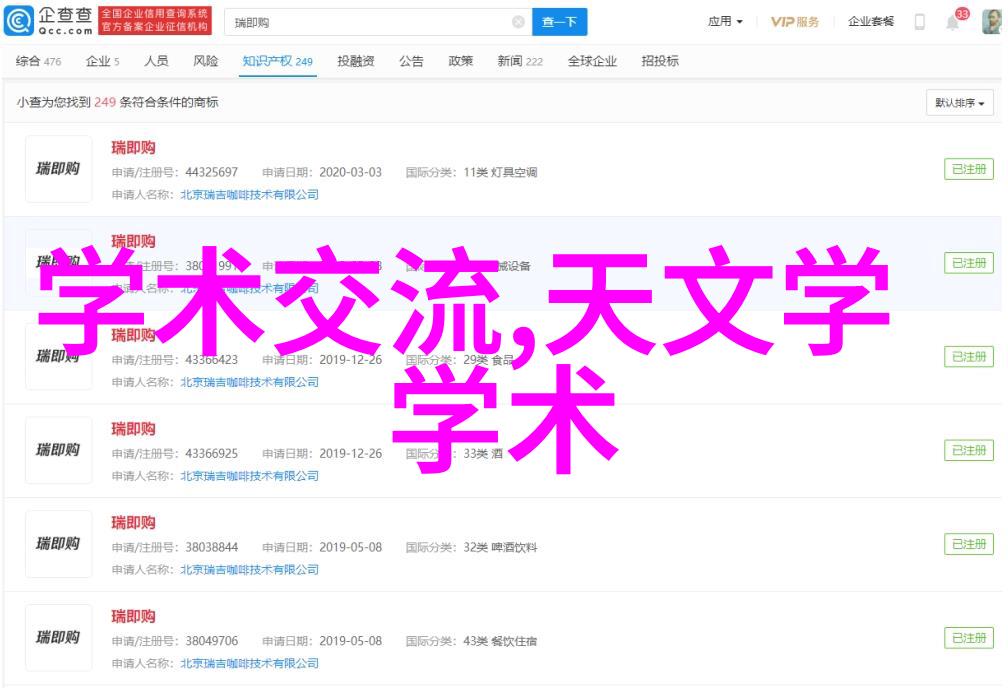This screenshot has width=1008, height=692.
Task: Click the 查一下 search button
Action: click(x=559, y=23)
